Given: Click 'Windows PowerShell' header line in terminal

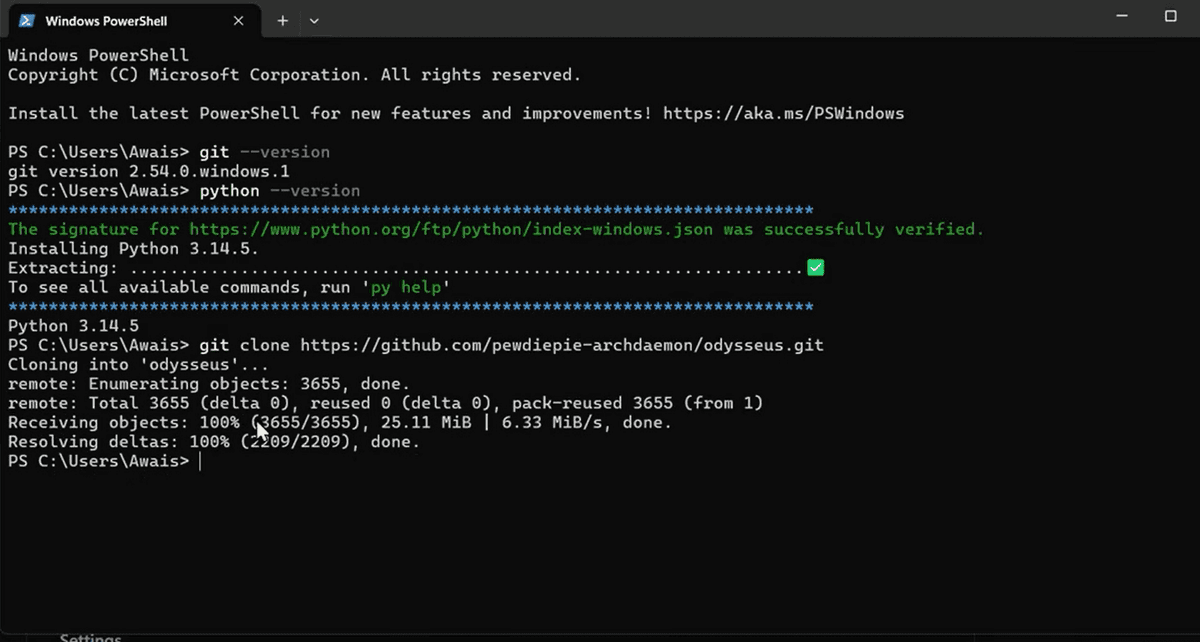Looking at the screenshot, I should coord(98,55).
